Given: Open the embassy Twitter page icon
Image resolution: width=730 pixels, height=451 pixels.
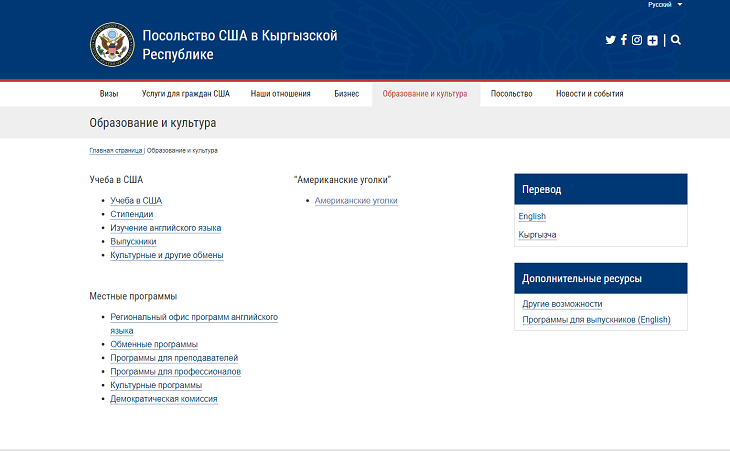Looking at the screenshot, I should tap(611, 40).
